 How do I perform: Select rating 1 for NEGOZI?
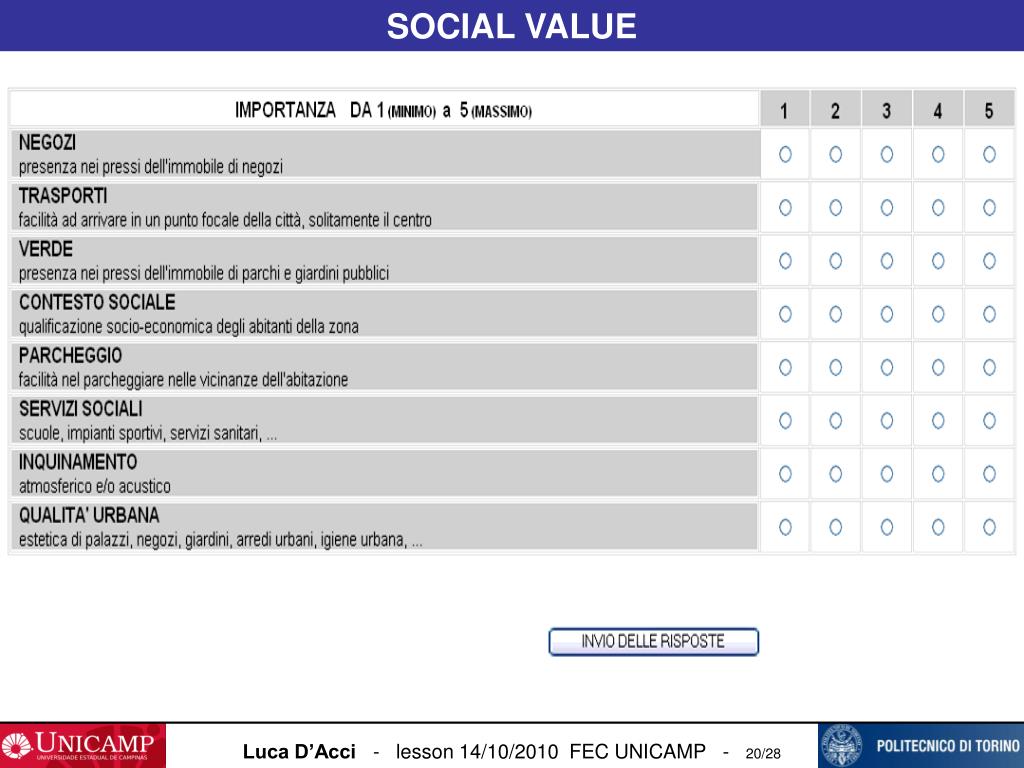(x=785, y=154)
